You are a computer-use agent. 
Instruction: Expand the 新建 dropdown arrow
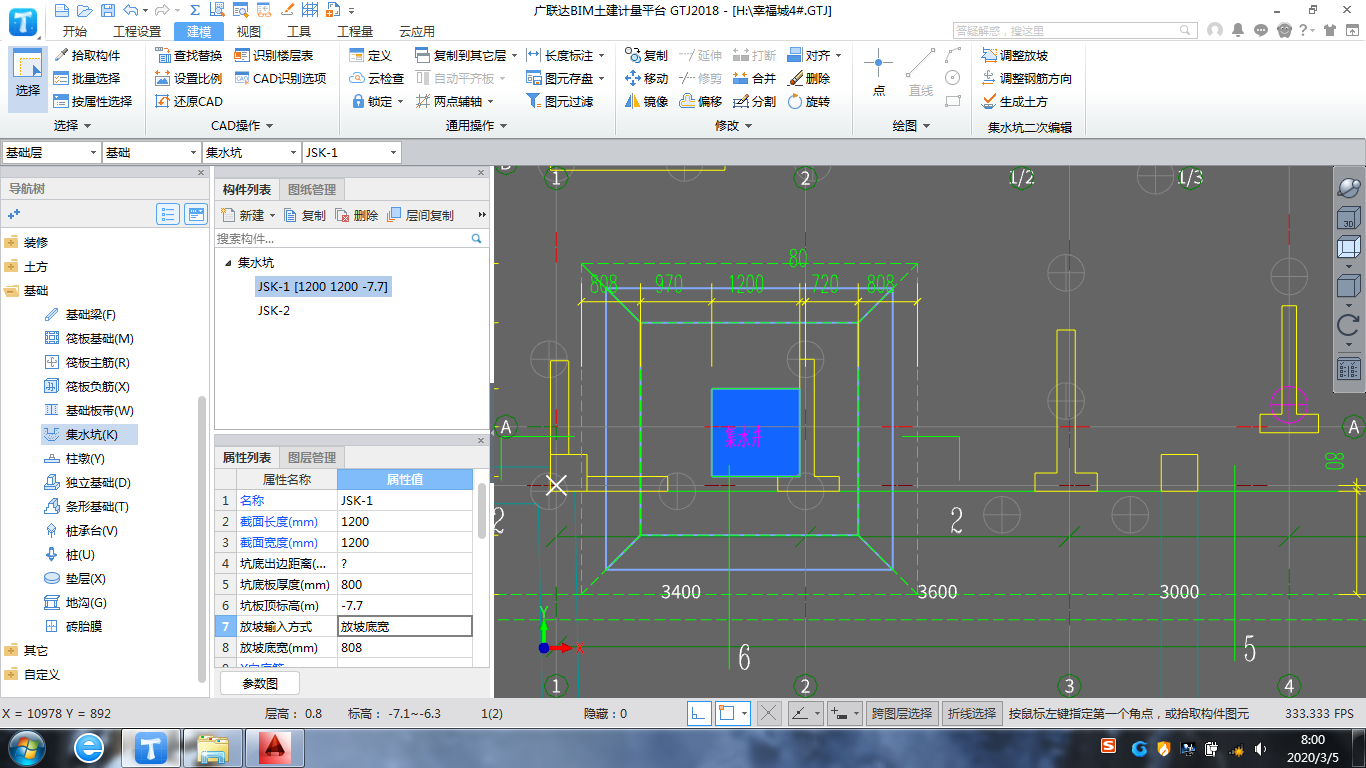[272, 215]
